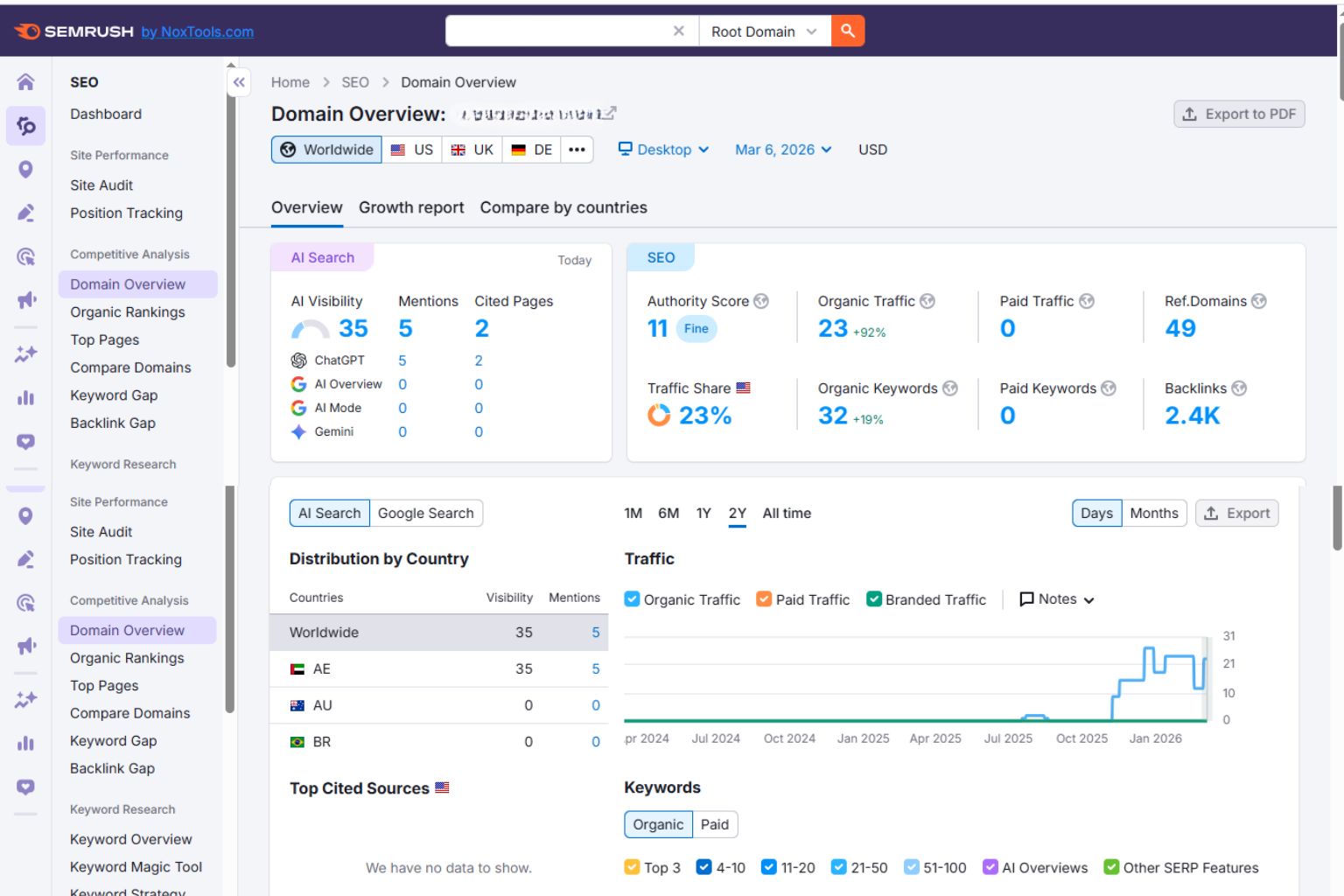Uncheck the Paid Traffic checkbox

[x=763, y=599]
